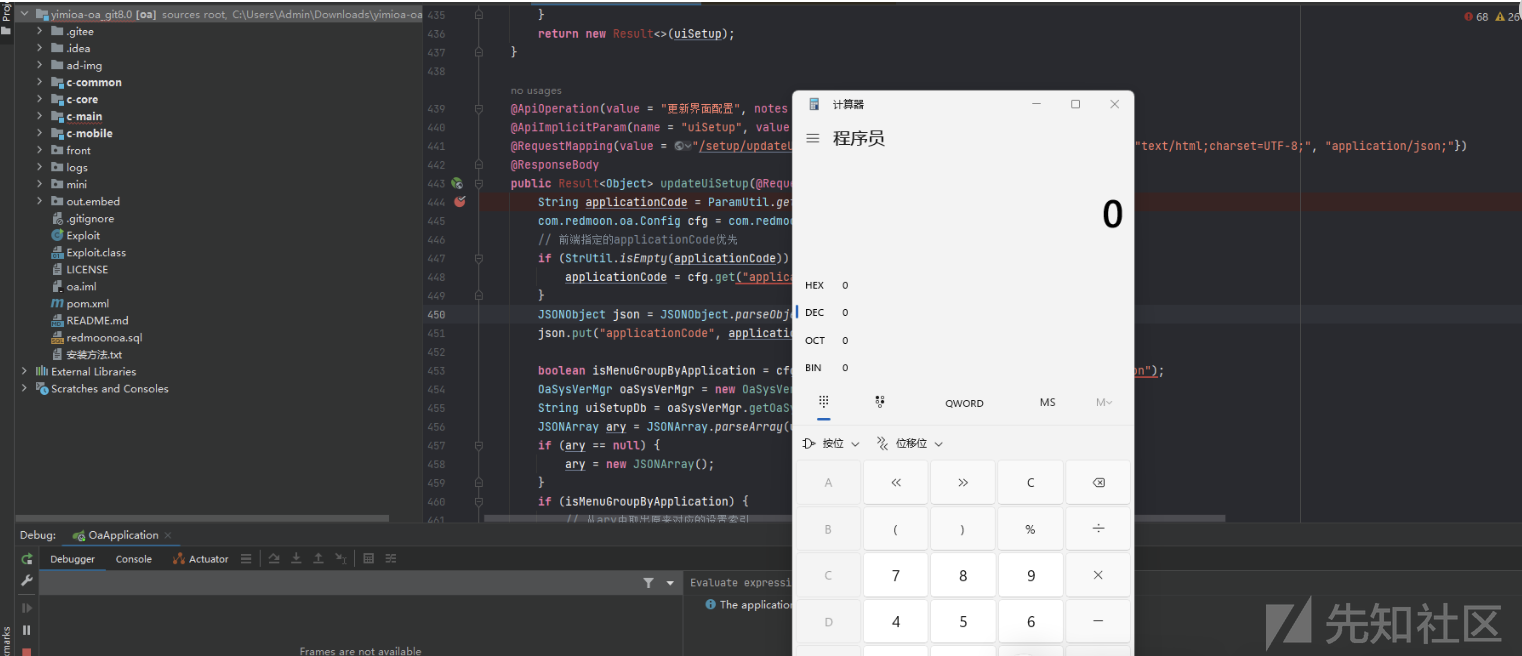
Task: Select the logs folder
Action: (77, 167)
